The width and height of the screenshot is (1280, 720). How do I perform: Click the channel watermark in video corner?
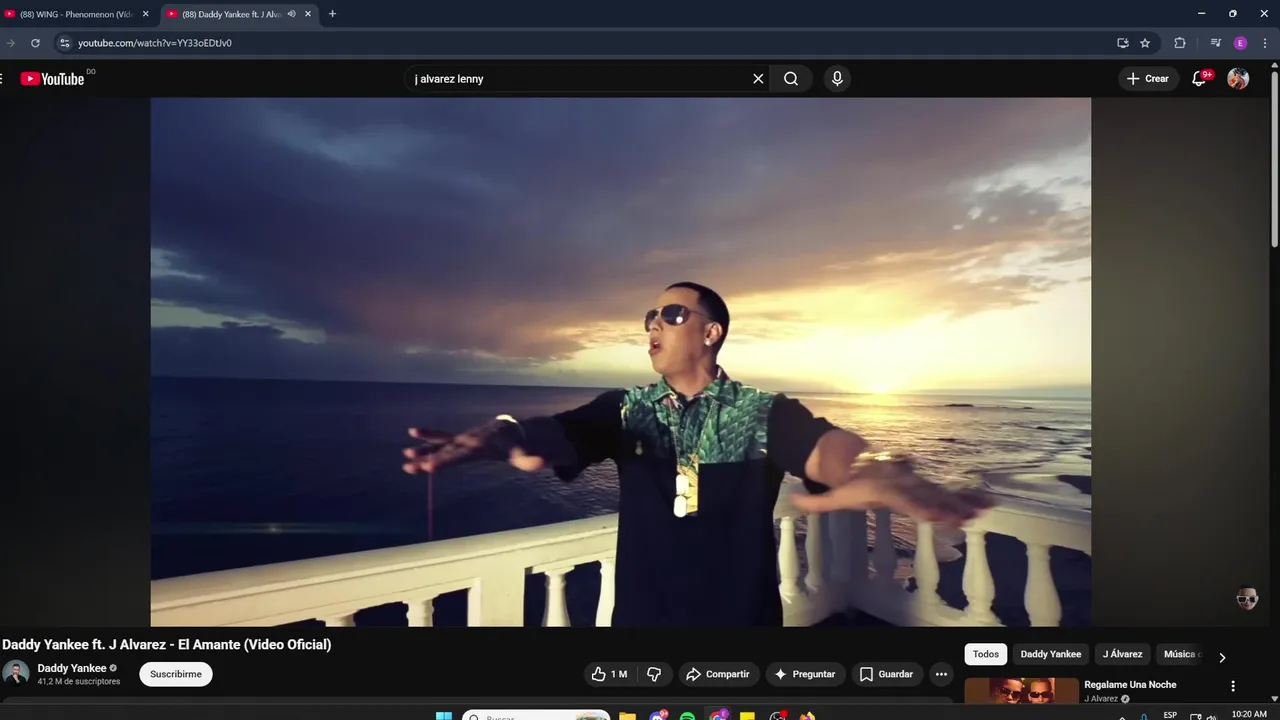1247,599
